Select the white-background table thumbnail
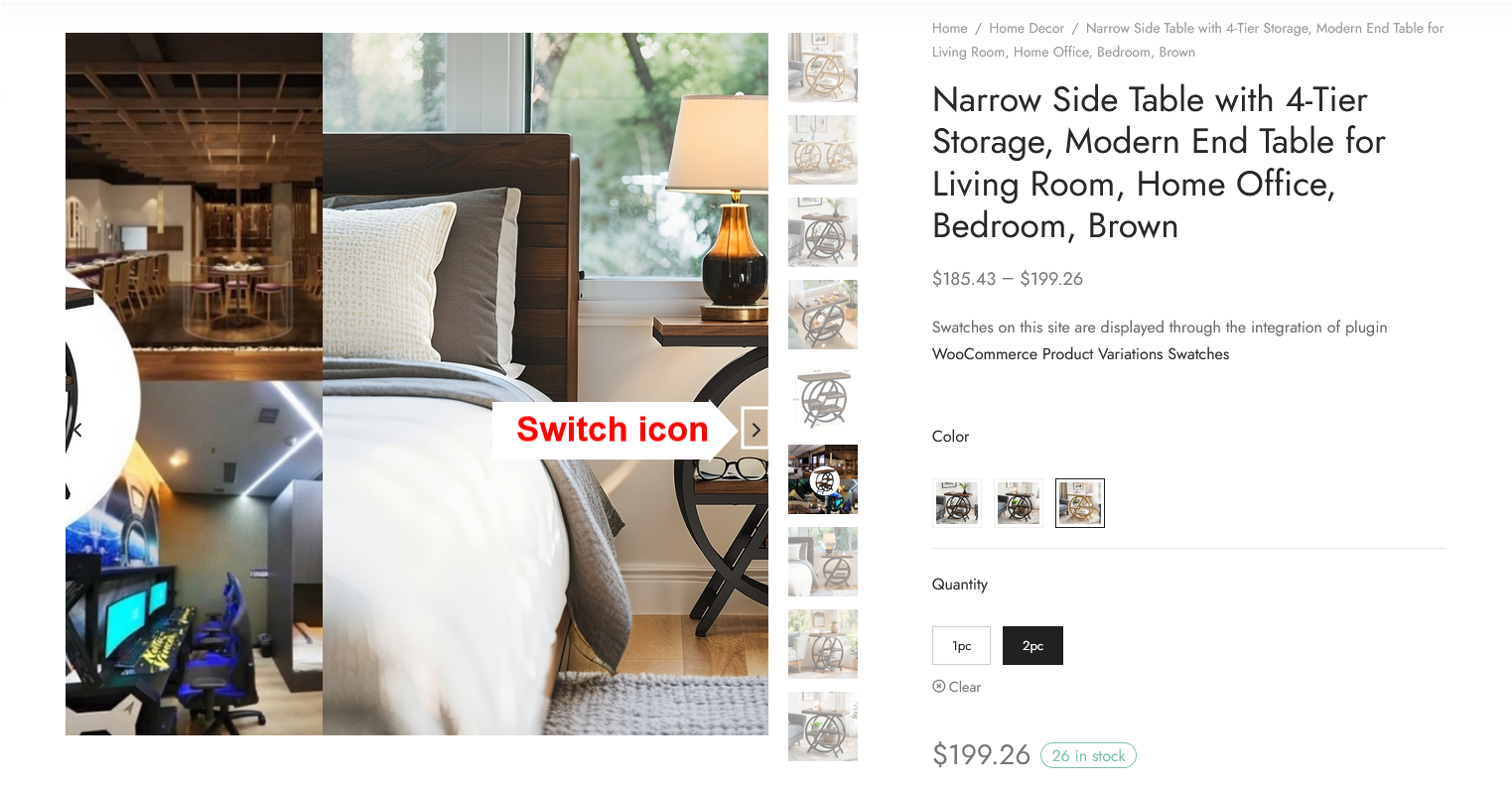This screenshot has height=789, width=1512. [x=823, y=397]
